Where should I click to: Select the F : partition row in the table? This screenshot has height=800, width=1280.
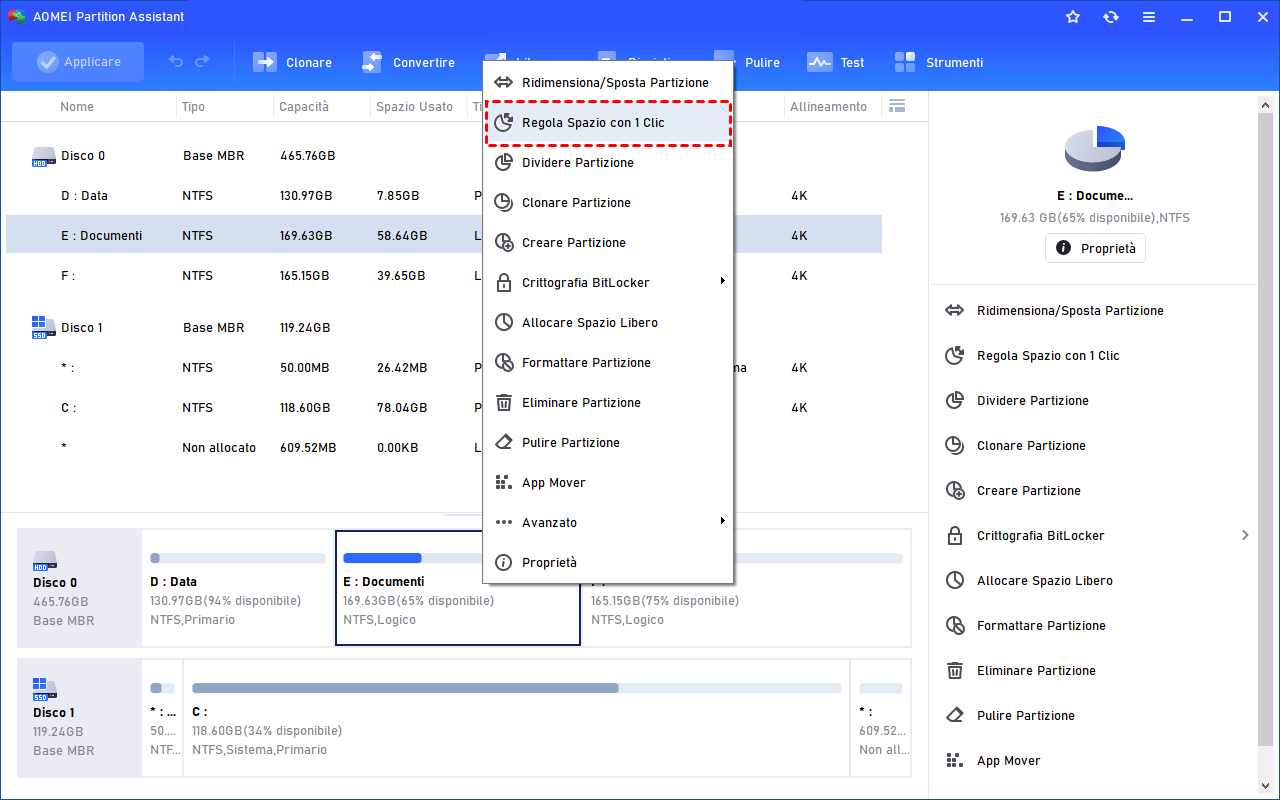coord(444,276)
